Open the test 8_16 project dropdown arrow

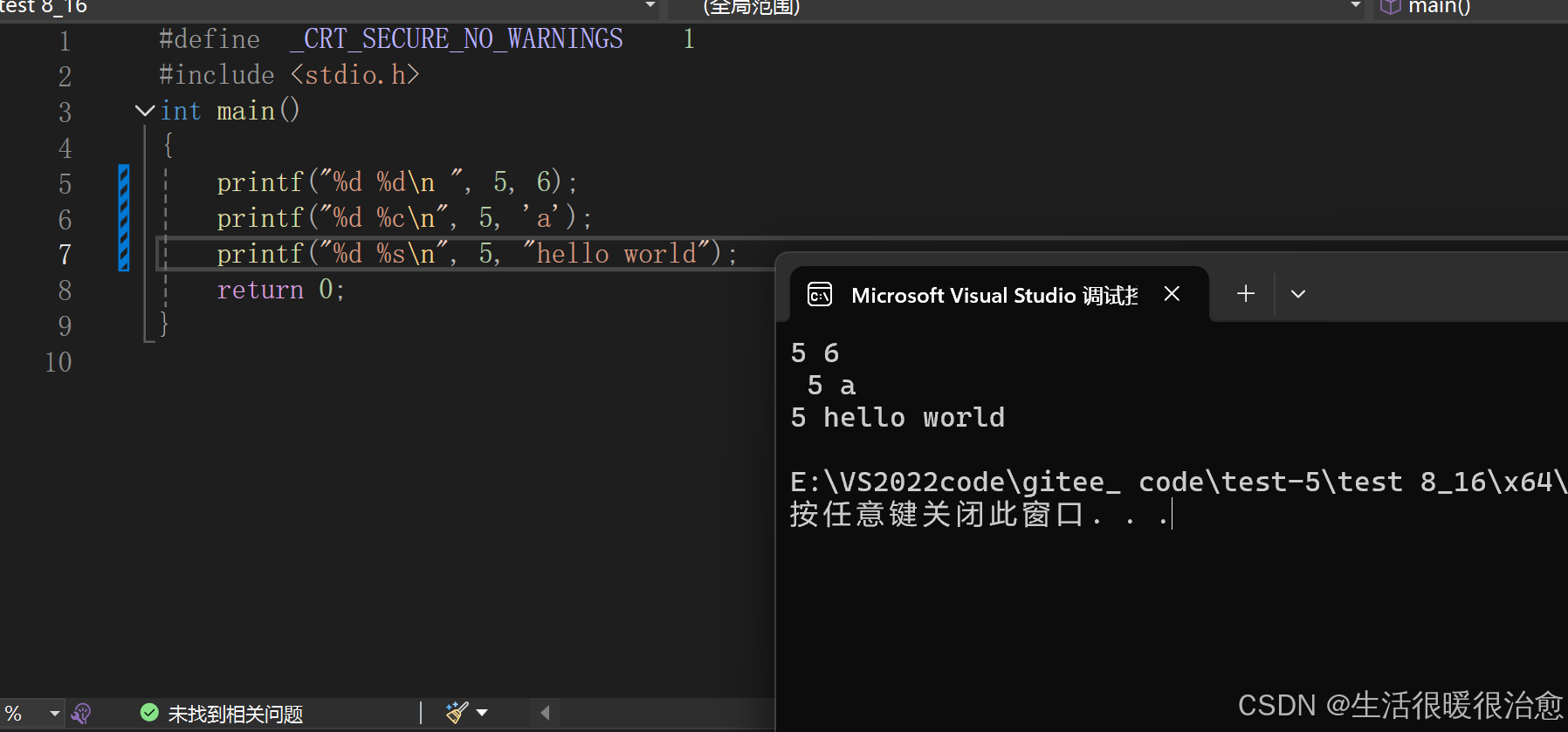(650, 6)
